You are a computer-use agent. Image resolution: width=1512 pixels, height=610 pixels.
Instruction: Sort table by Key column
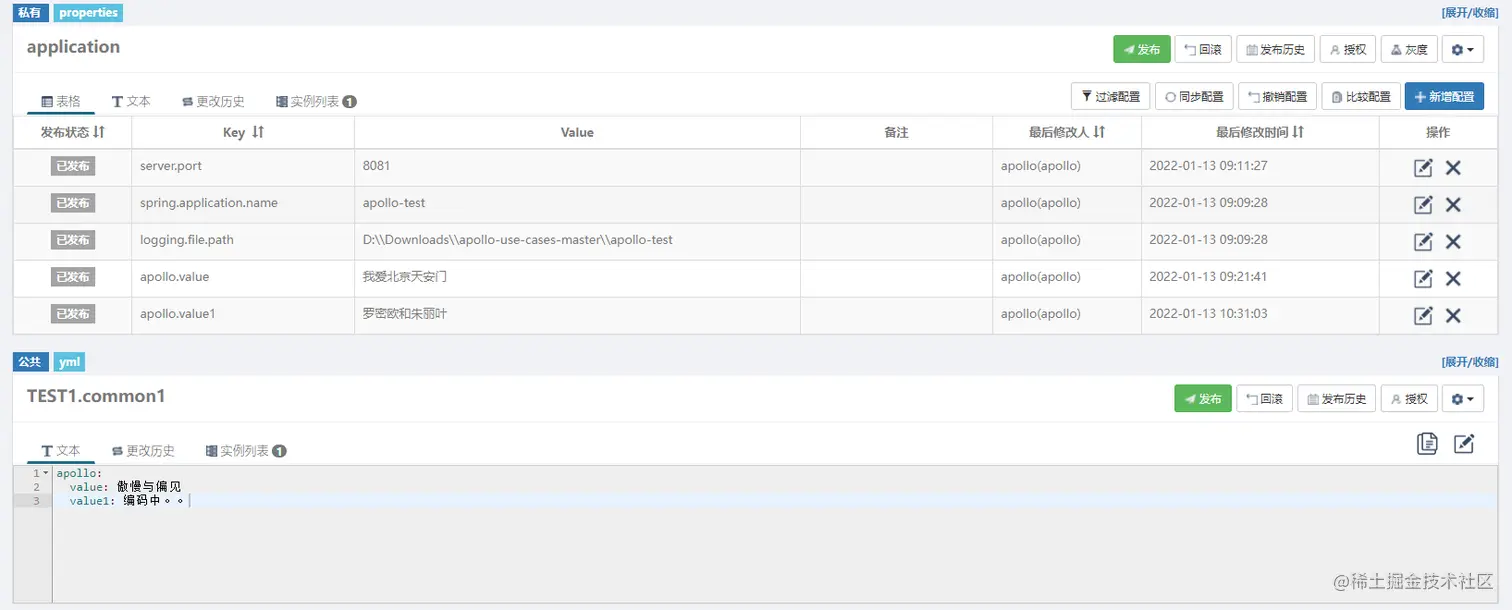click(258, 132)
